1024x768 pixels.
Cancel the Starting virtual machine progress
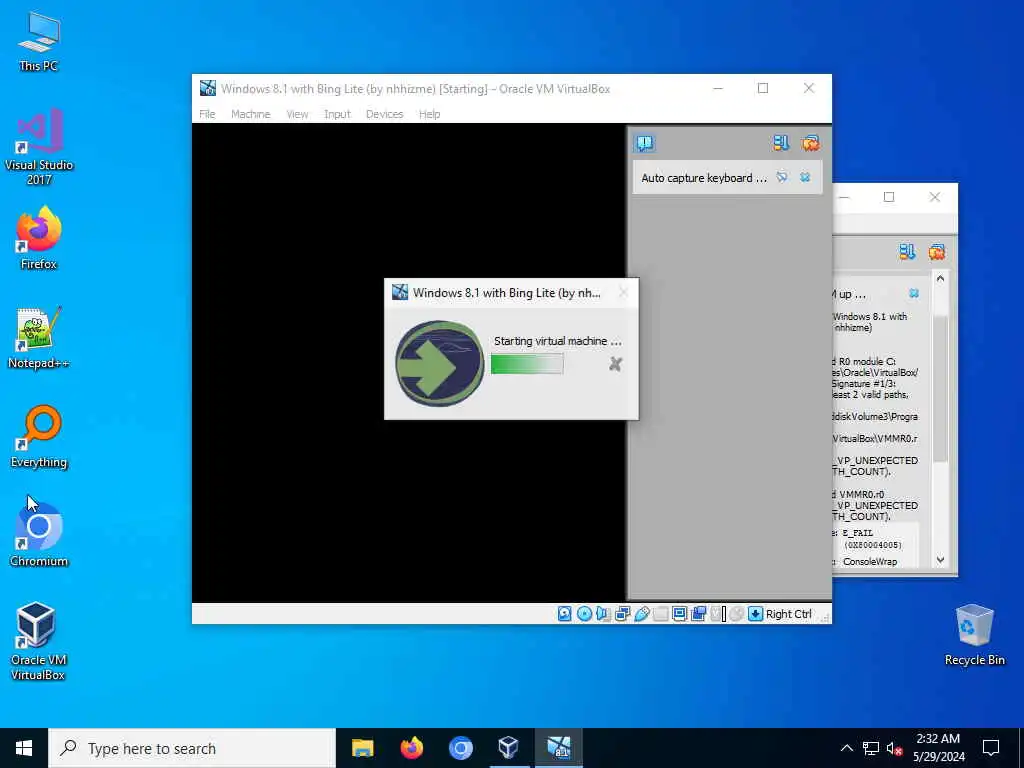[615, 364]
